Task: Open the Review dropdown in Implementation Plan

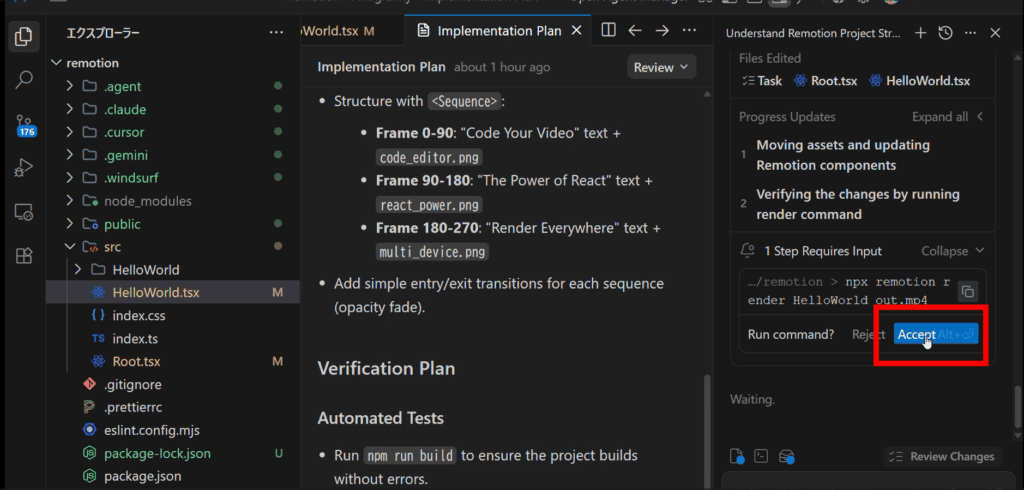Action: [661, 67]
